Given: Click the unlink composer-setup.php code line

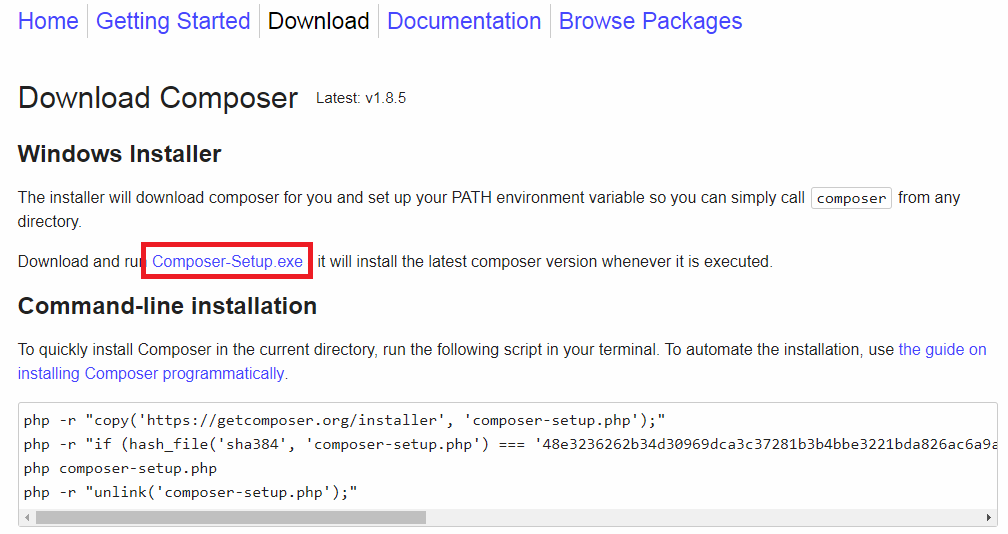Looking at the screenshot, I should click(190, 492).
